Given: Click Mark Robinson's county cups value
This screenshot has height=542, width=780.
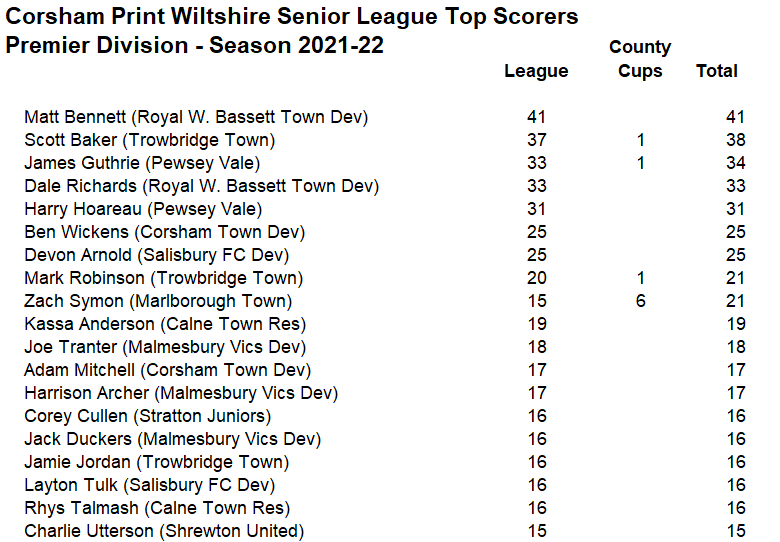Looking at the screenshot, I should click(640, 278).
